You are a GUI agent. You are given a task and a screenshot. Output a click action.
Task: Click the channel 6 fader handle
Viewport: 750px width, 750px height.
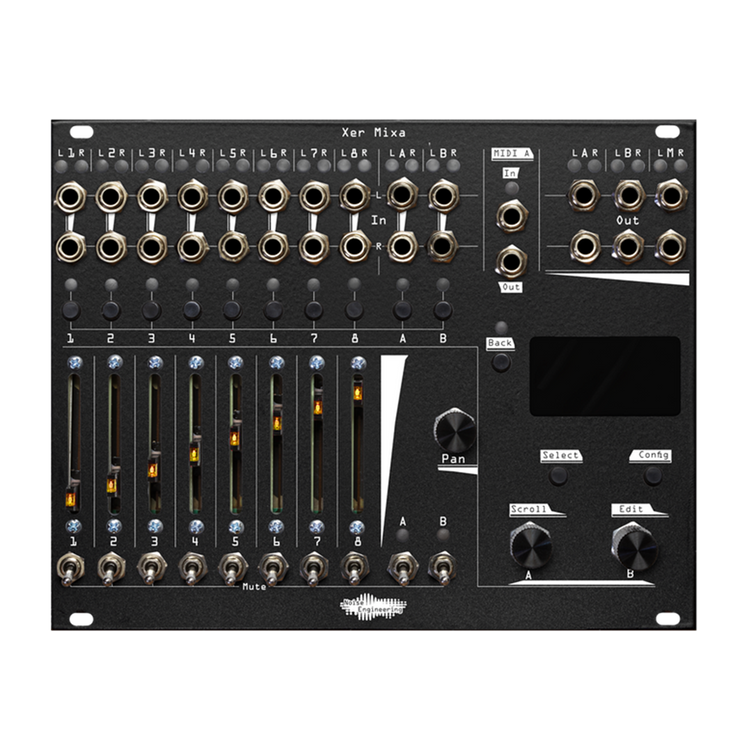click(x=277, y=423)
